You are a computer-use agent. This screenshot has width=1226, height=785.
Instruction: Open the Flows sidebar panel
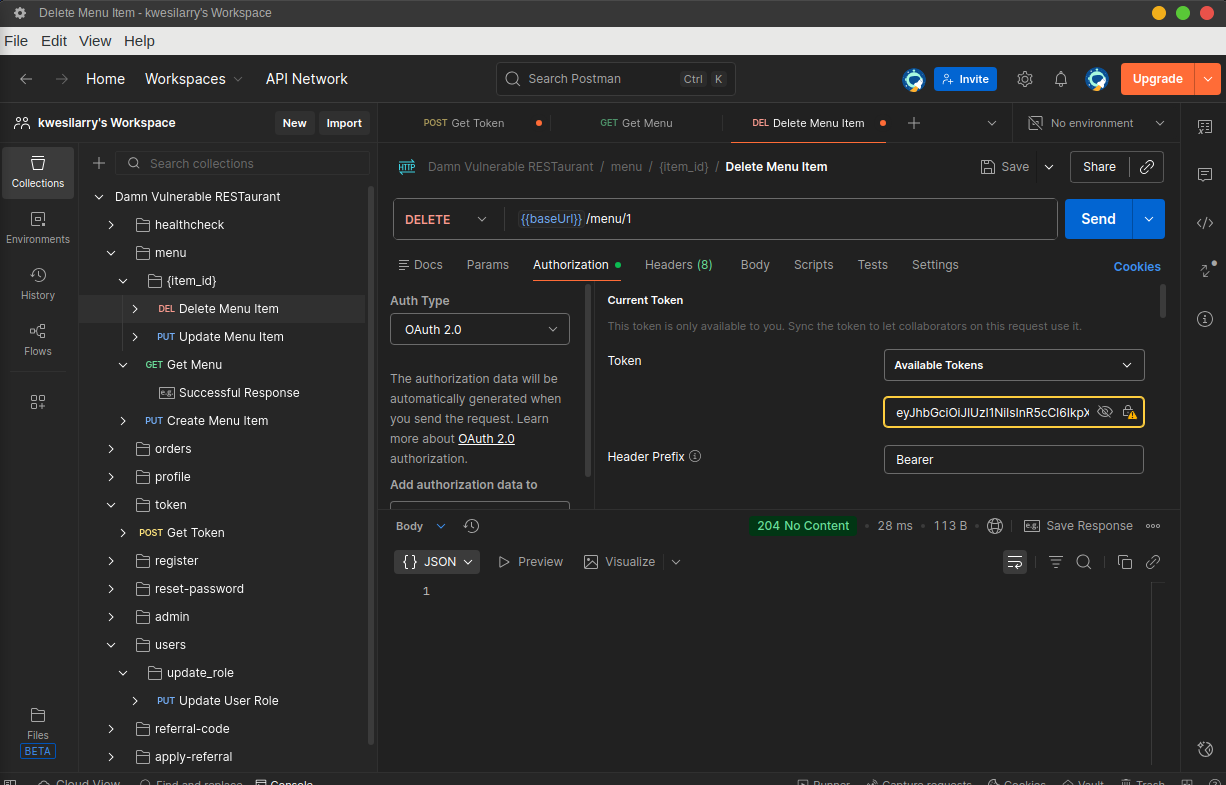coord(38,339)
